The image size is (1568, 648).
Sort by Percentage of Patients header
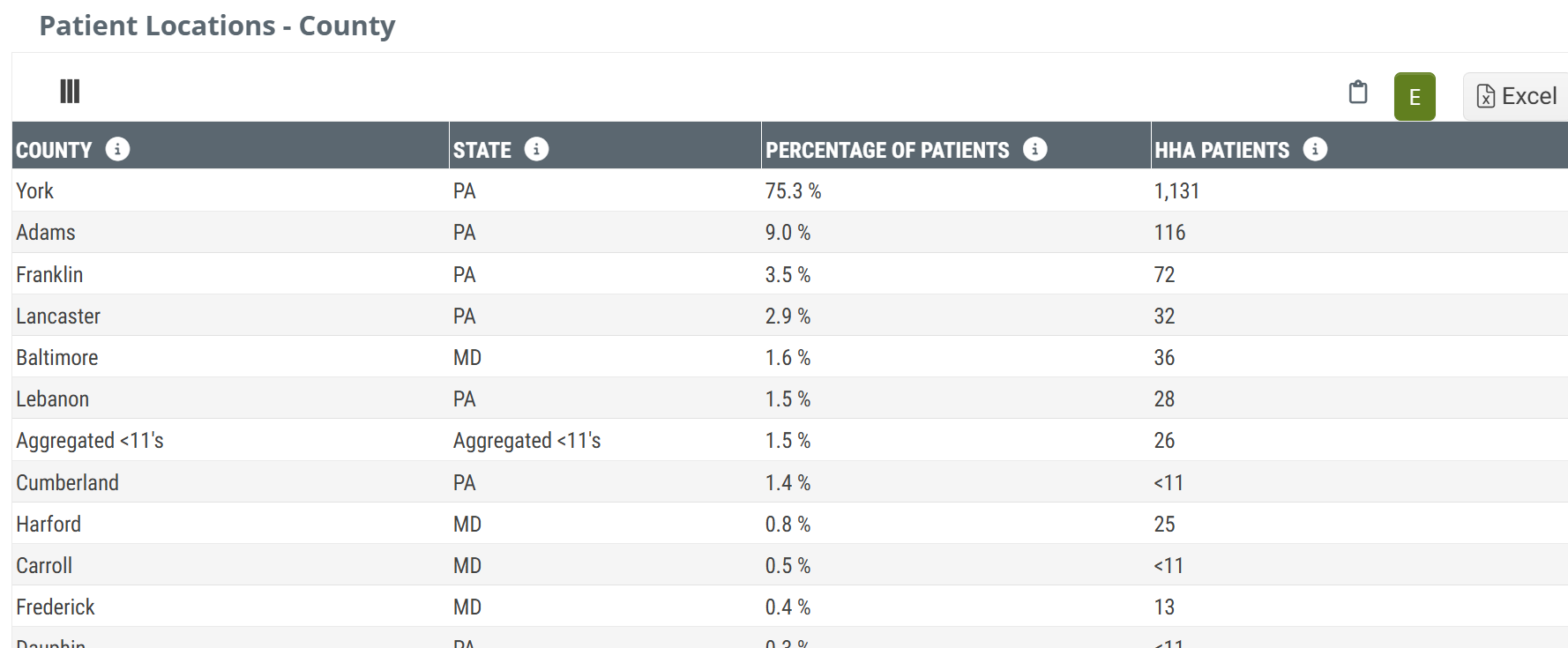(x=887, y=151)
